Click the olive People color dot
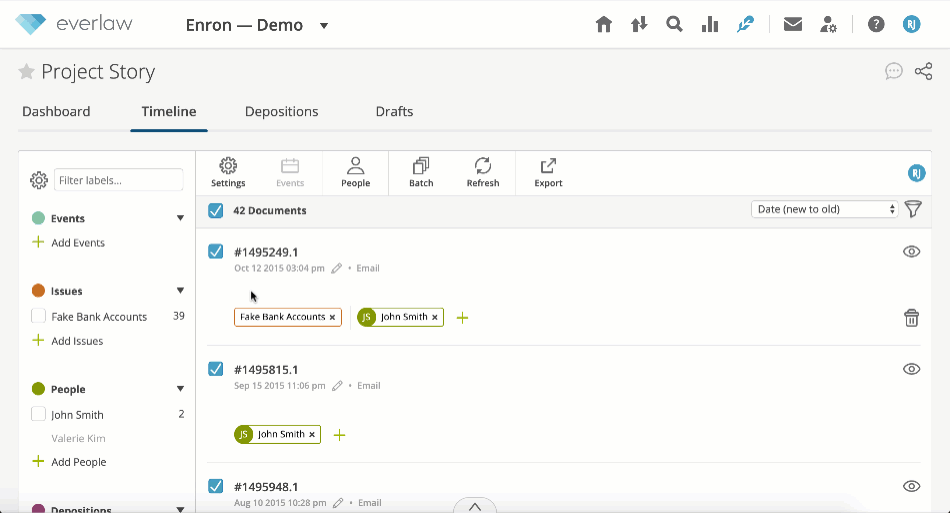Viewport: 950px width, 513px height. tap(38, 389)
